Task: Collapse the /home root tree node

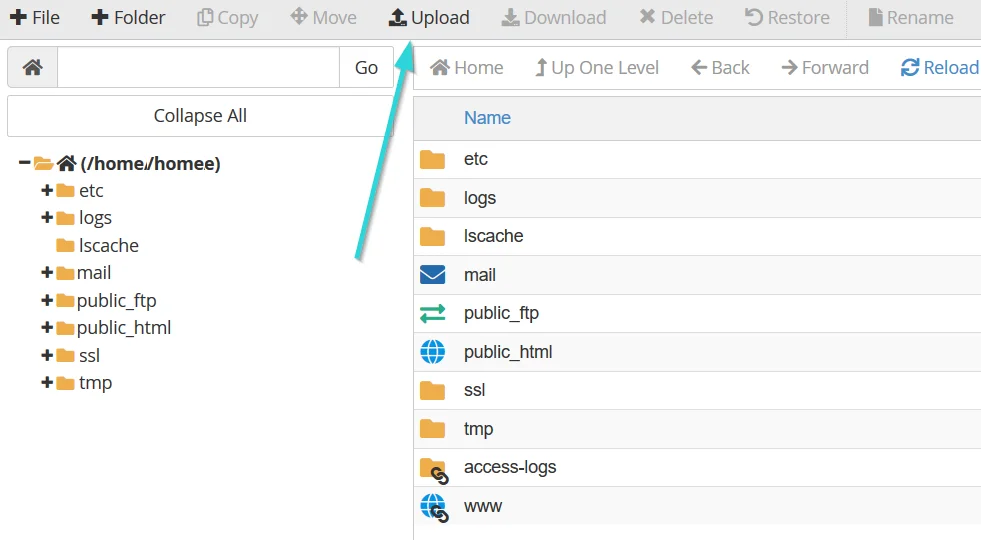Action: [24, 163]
